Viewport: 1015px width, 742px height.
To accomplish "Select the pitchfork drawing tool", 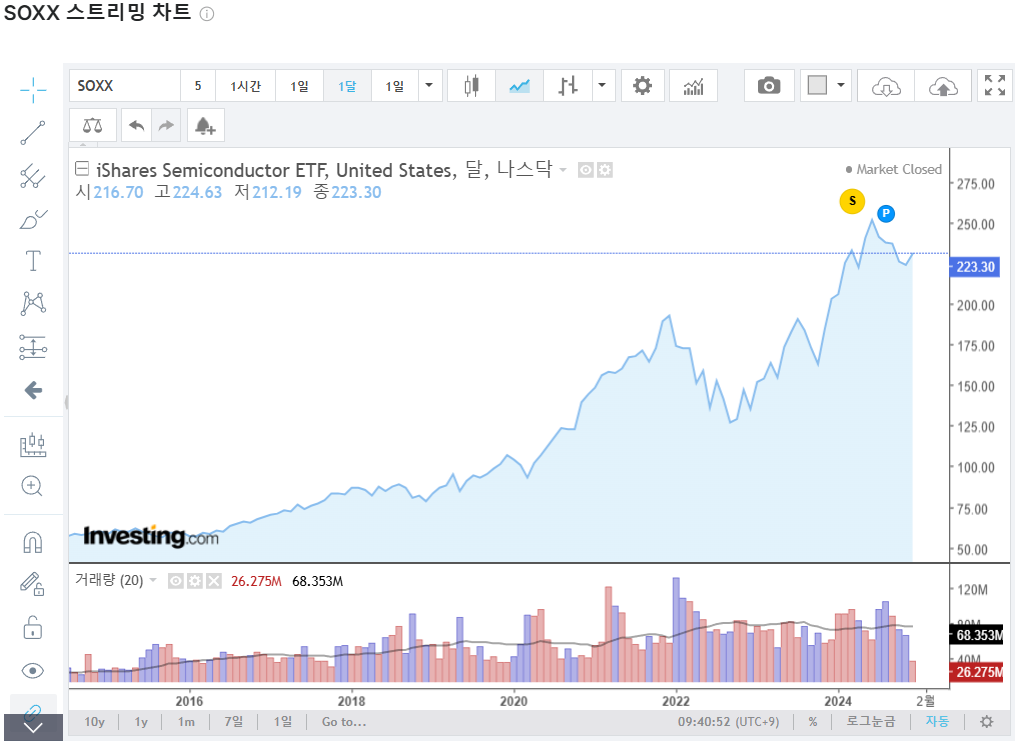I will (x=33, y=176).
